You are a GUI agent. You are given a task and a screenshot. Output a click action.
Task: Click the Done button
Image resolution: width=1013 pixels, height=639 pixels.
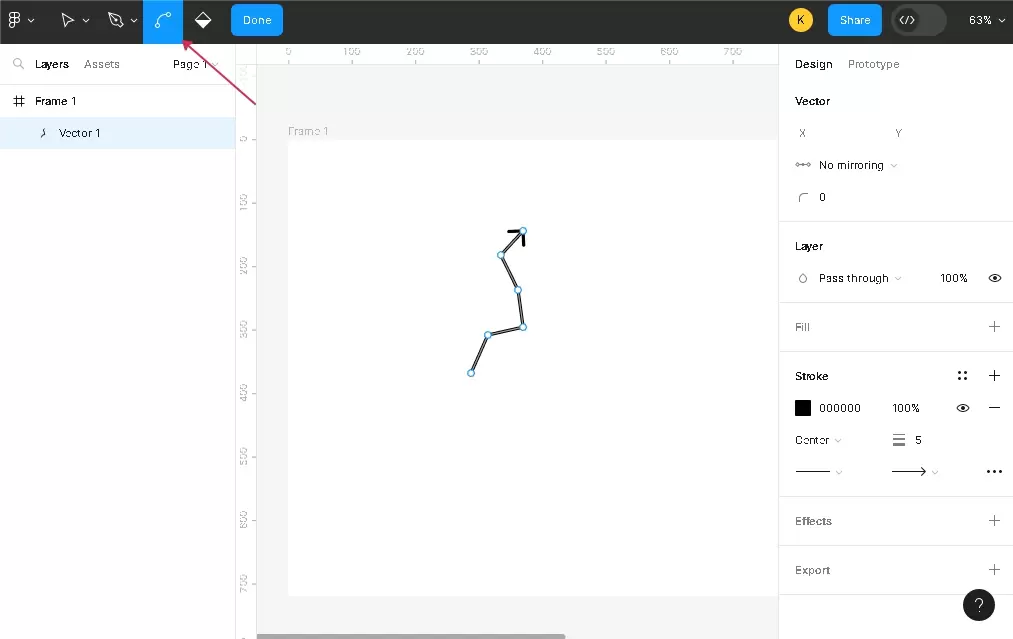point(257,20)
